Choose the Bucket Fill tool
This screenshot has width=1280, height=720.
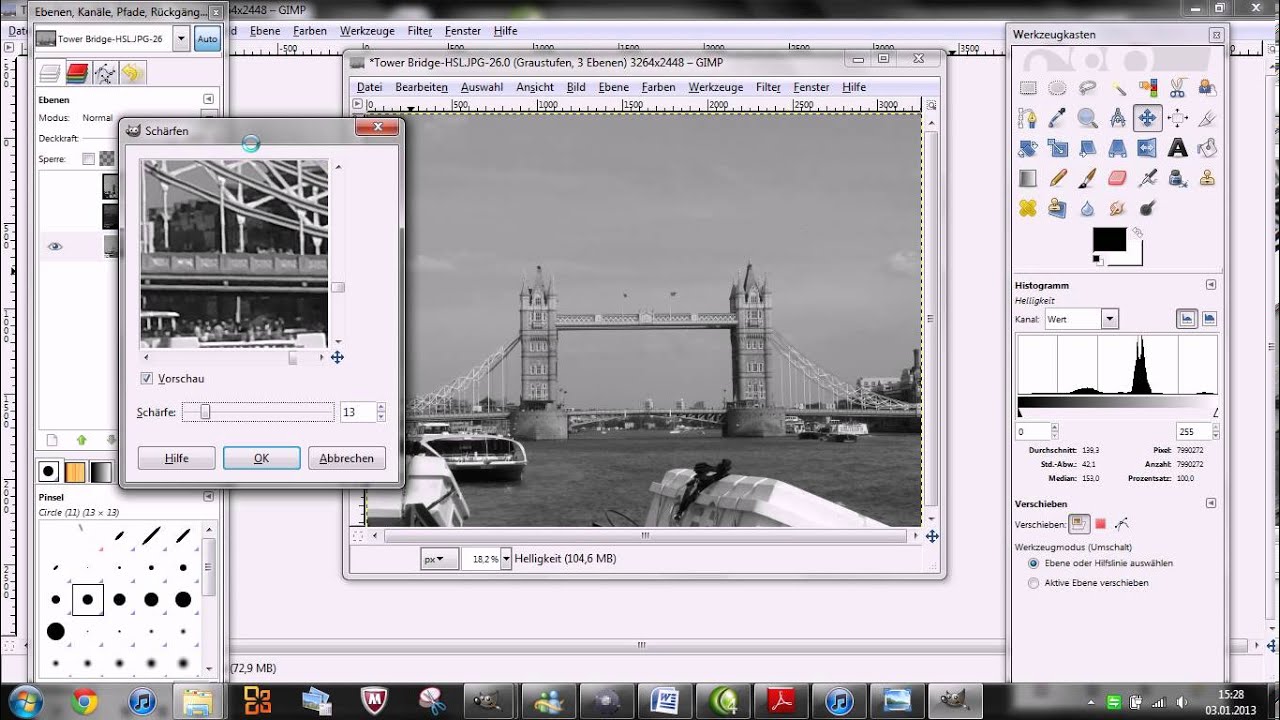(x=1207, y=148)
